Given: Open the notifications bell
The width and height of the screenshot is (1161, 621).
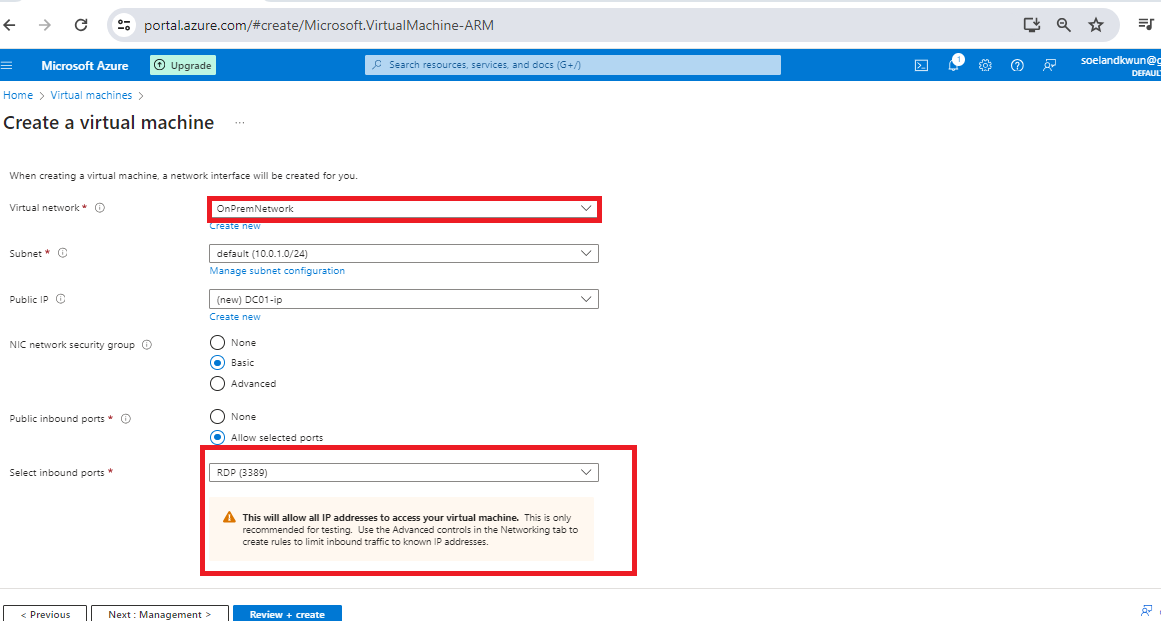Looking at the screenshot, I should pos(954,64).
